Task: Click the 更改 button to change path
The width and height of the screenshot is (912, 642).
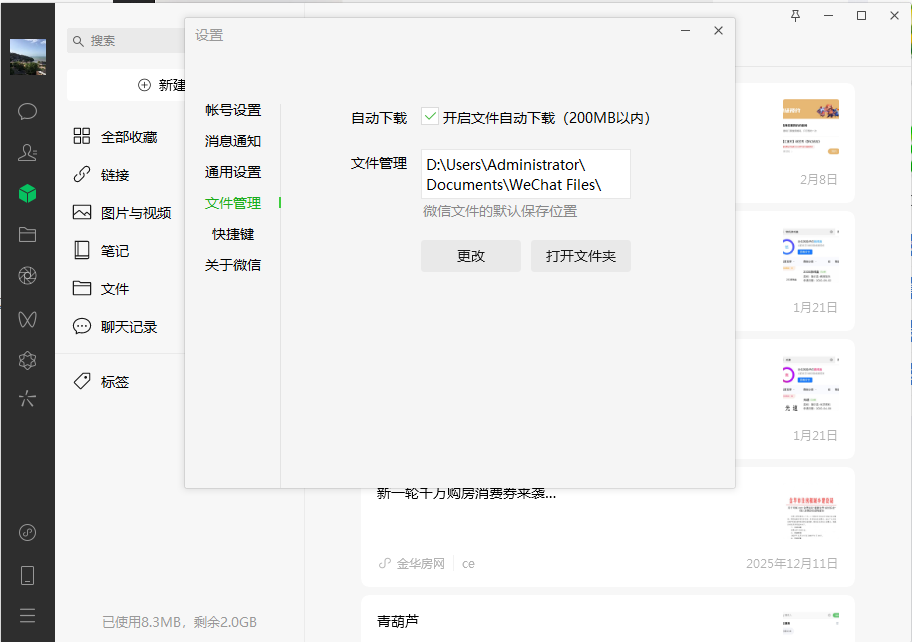Action: 470,256
